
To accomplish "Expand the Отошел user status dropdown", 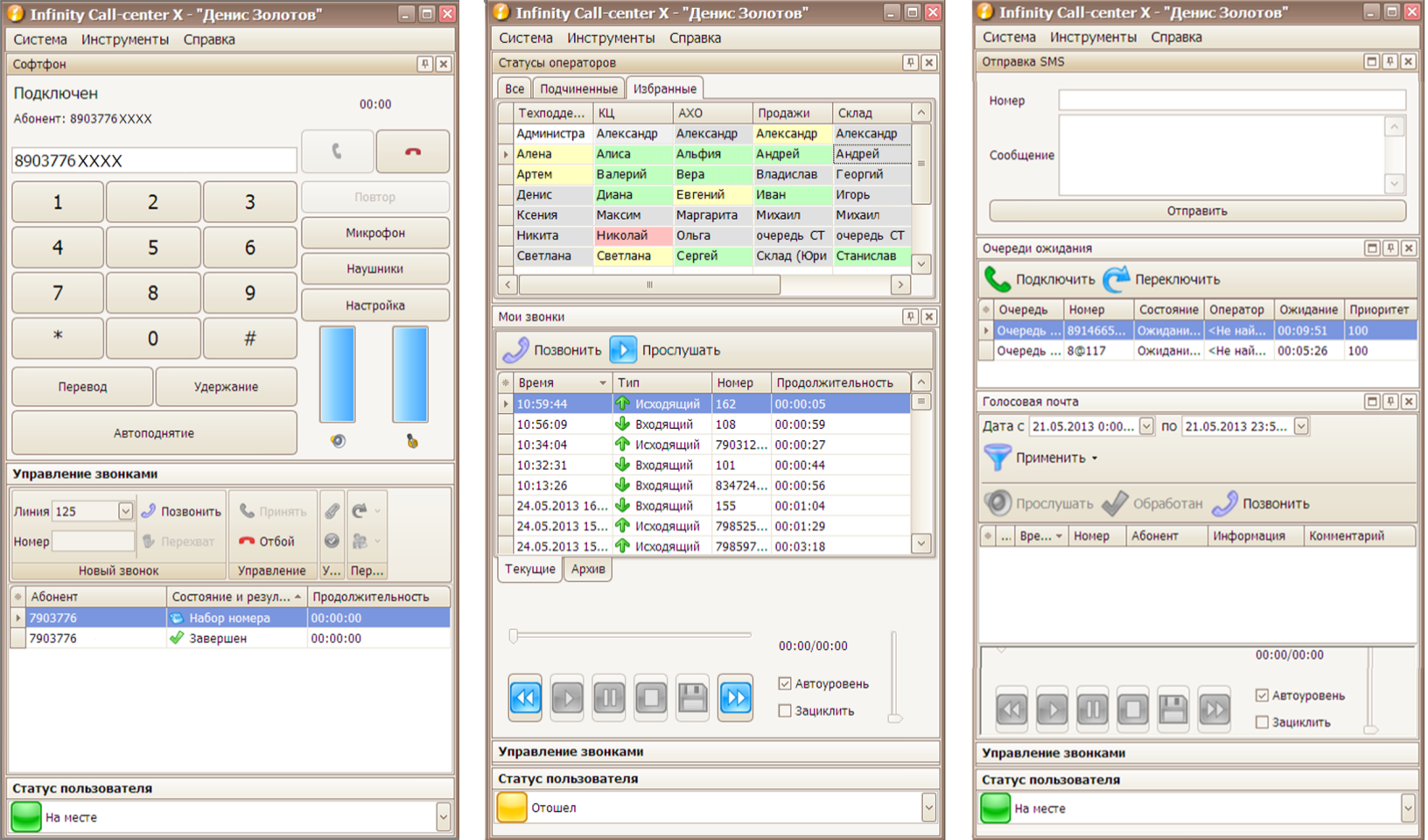I will pos(928,808).
